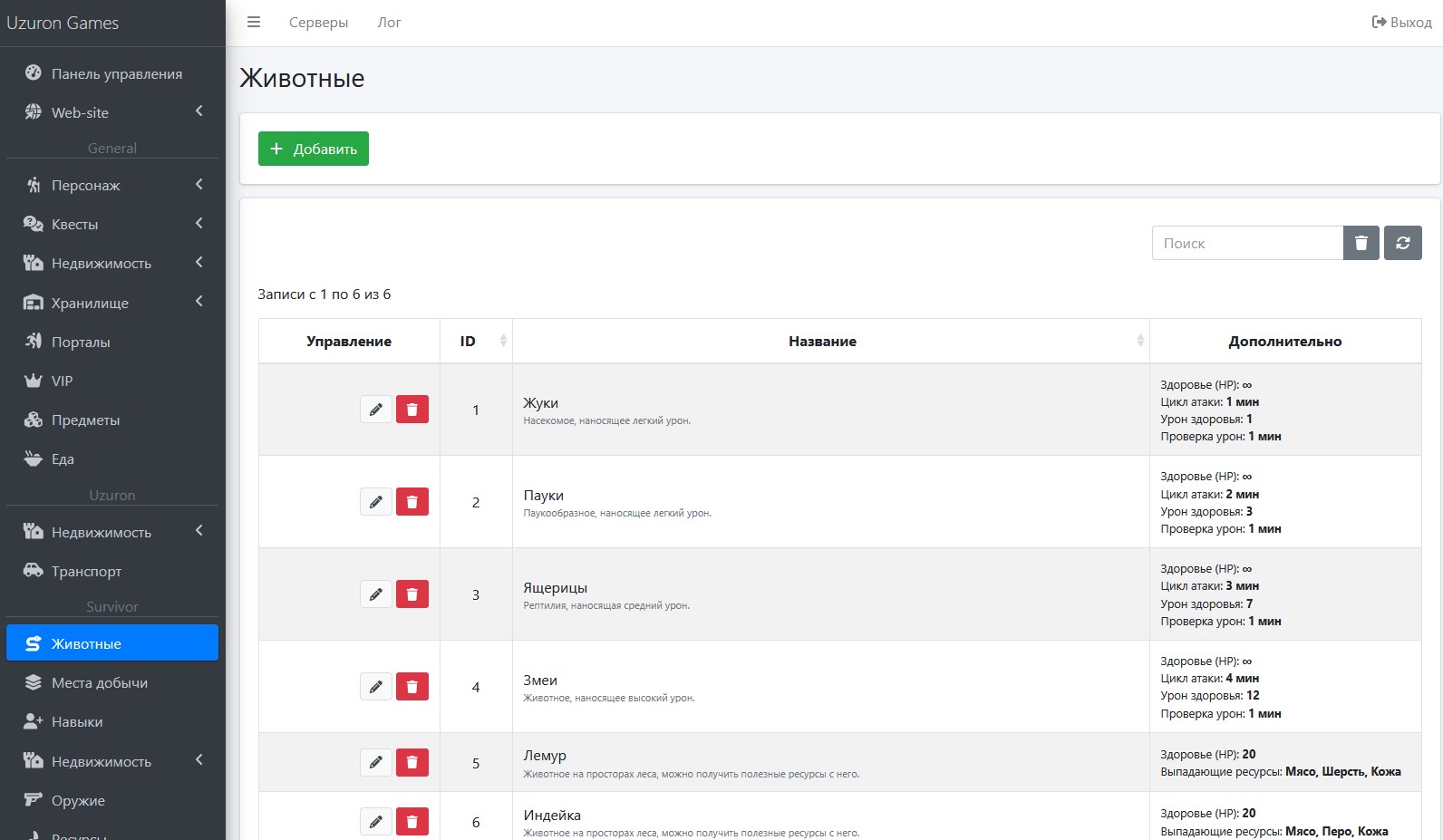Edit the Лемур animal entry

pos(376,763)
